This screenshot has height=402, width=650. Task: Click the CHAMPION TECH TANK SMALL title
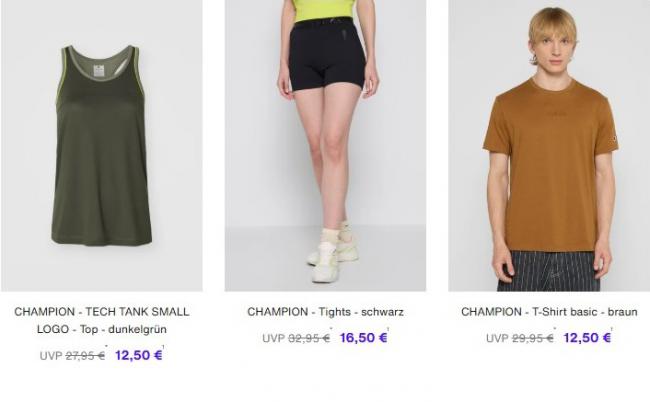tap(102, 312)
